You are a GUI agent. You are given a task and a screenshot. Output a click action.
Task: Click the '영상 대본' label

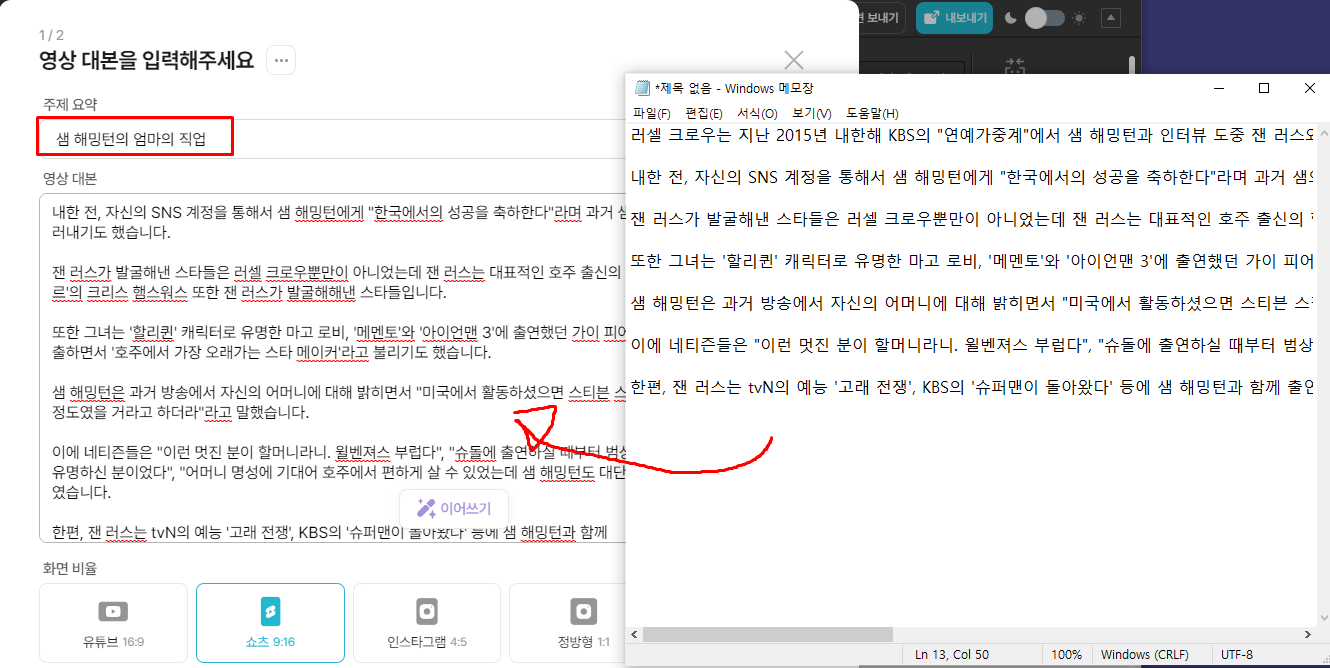coord(70,178)
